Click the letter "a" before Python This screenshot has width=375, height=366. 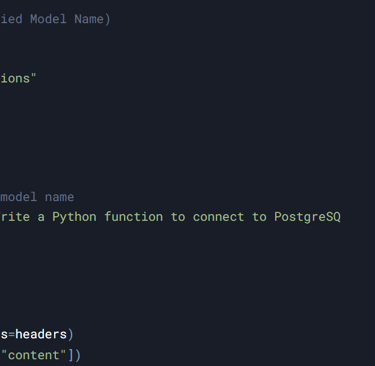pyautogui.click(x=41, y=217)
